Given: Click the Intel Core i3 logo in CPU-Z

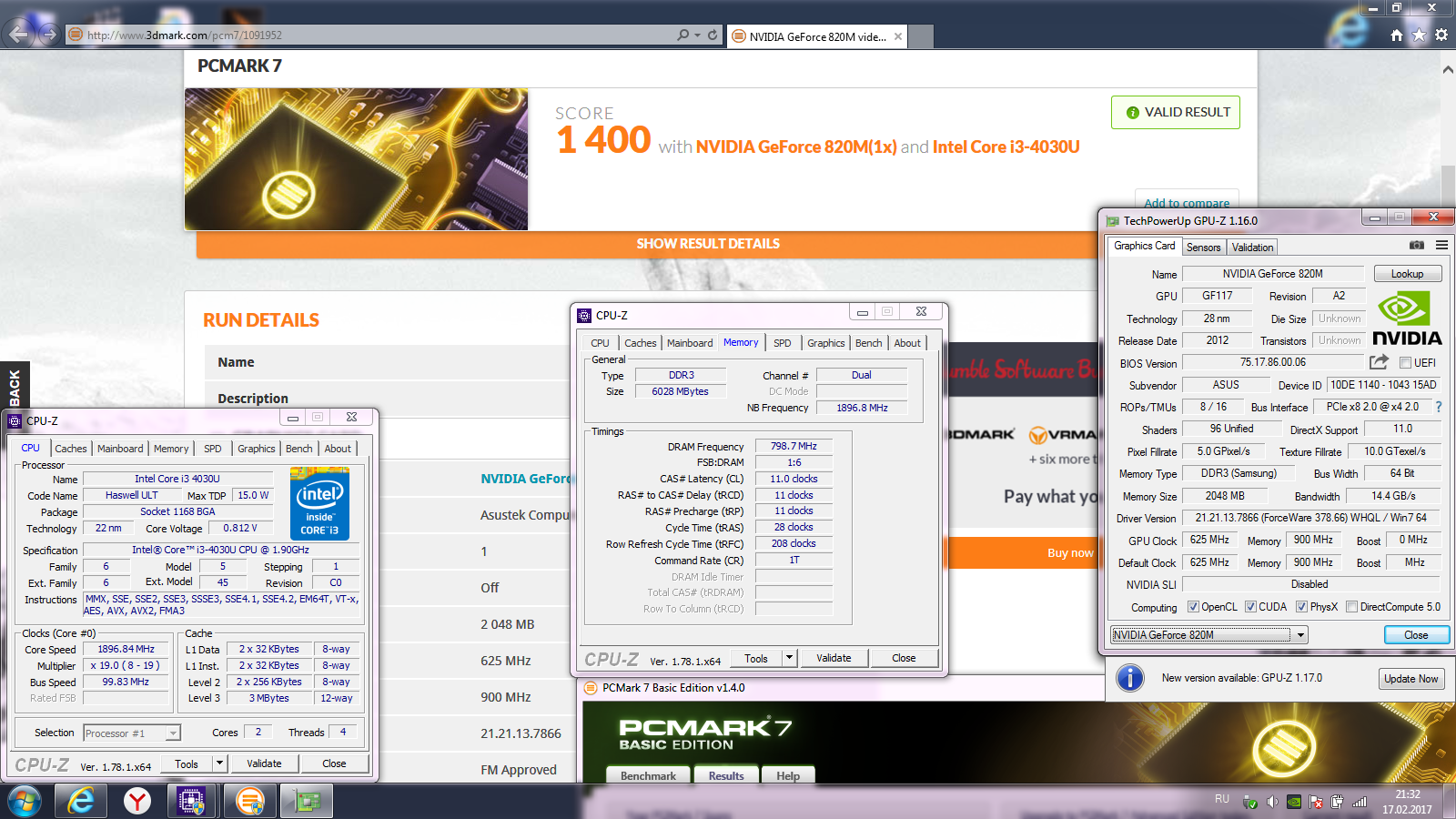Looking at the screenshot, I should 319,503.
